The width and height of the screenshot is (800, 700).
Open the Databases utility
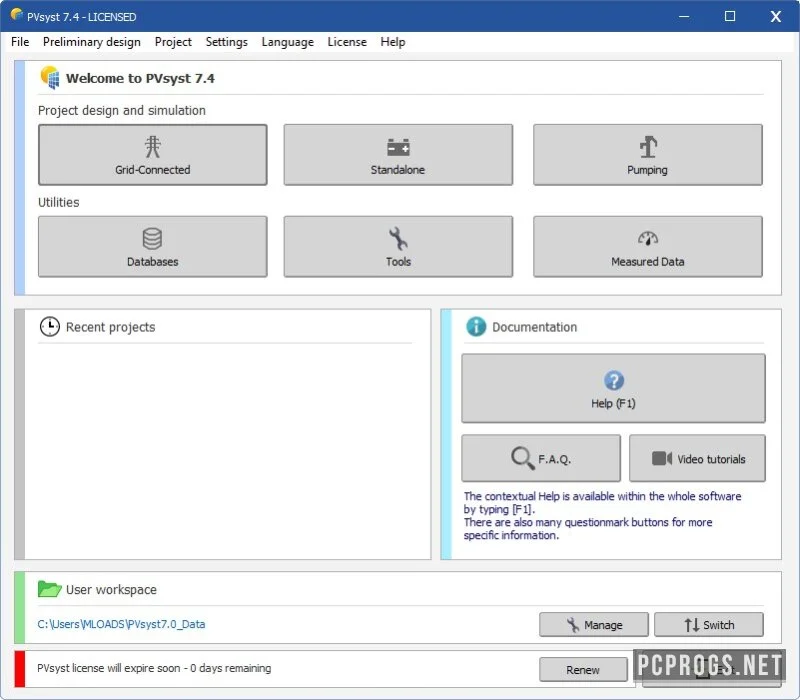pos(153,246)
